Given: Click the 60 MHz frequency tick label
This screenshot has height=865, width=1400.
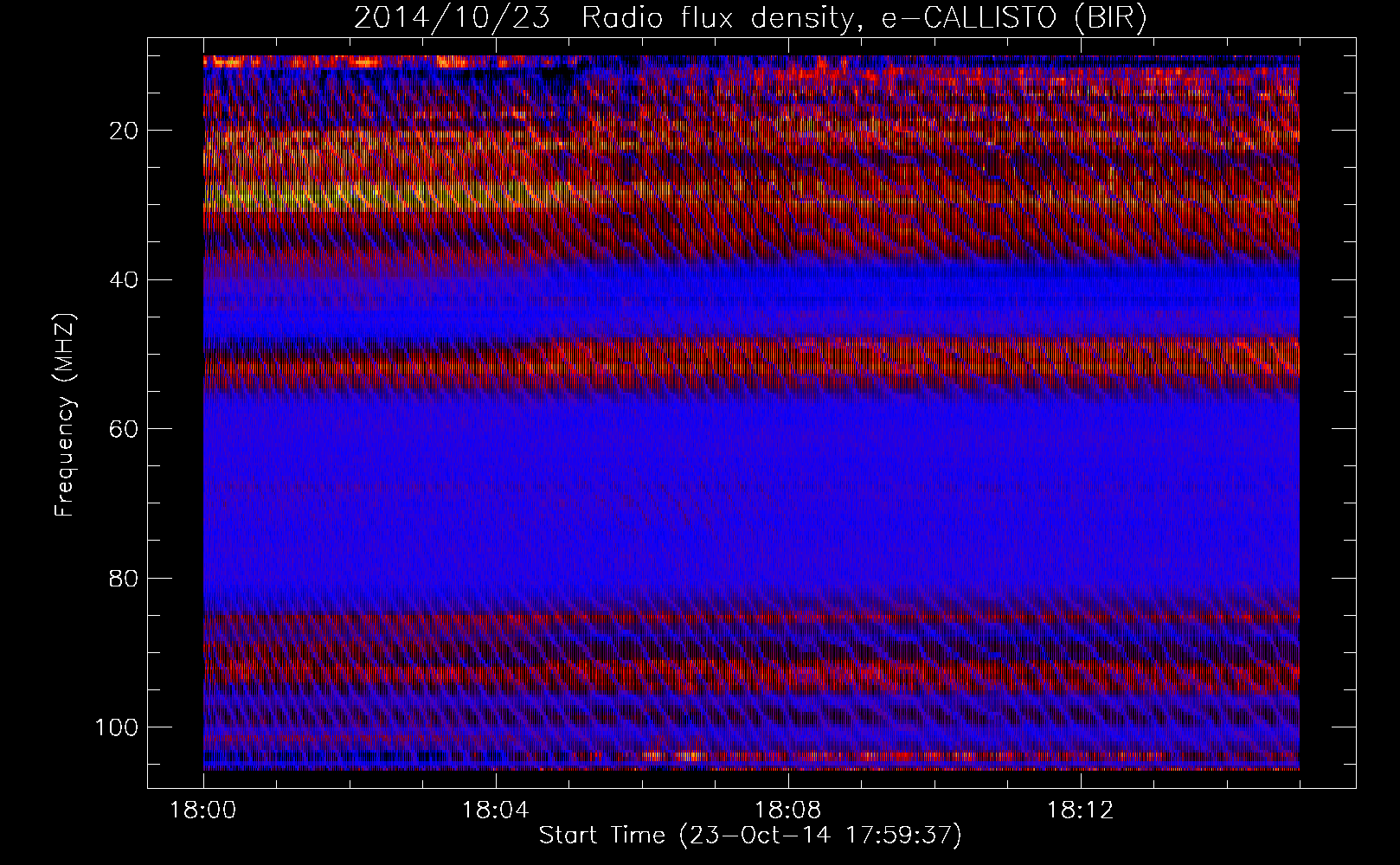Looking at the screenshot, I should click(x=125, y=428).
